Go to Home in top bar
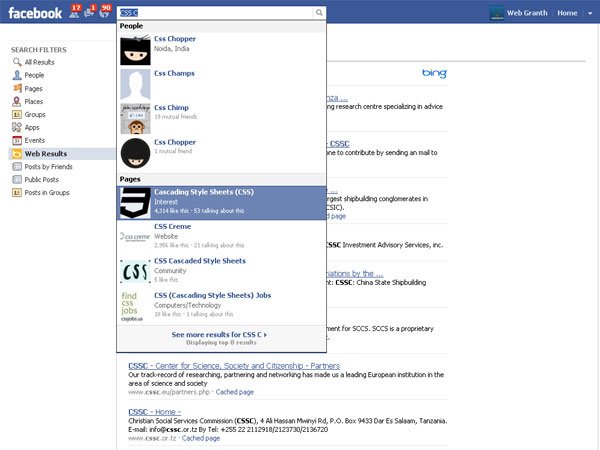Viewport: 600px width, 450px height. point(567,13)
